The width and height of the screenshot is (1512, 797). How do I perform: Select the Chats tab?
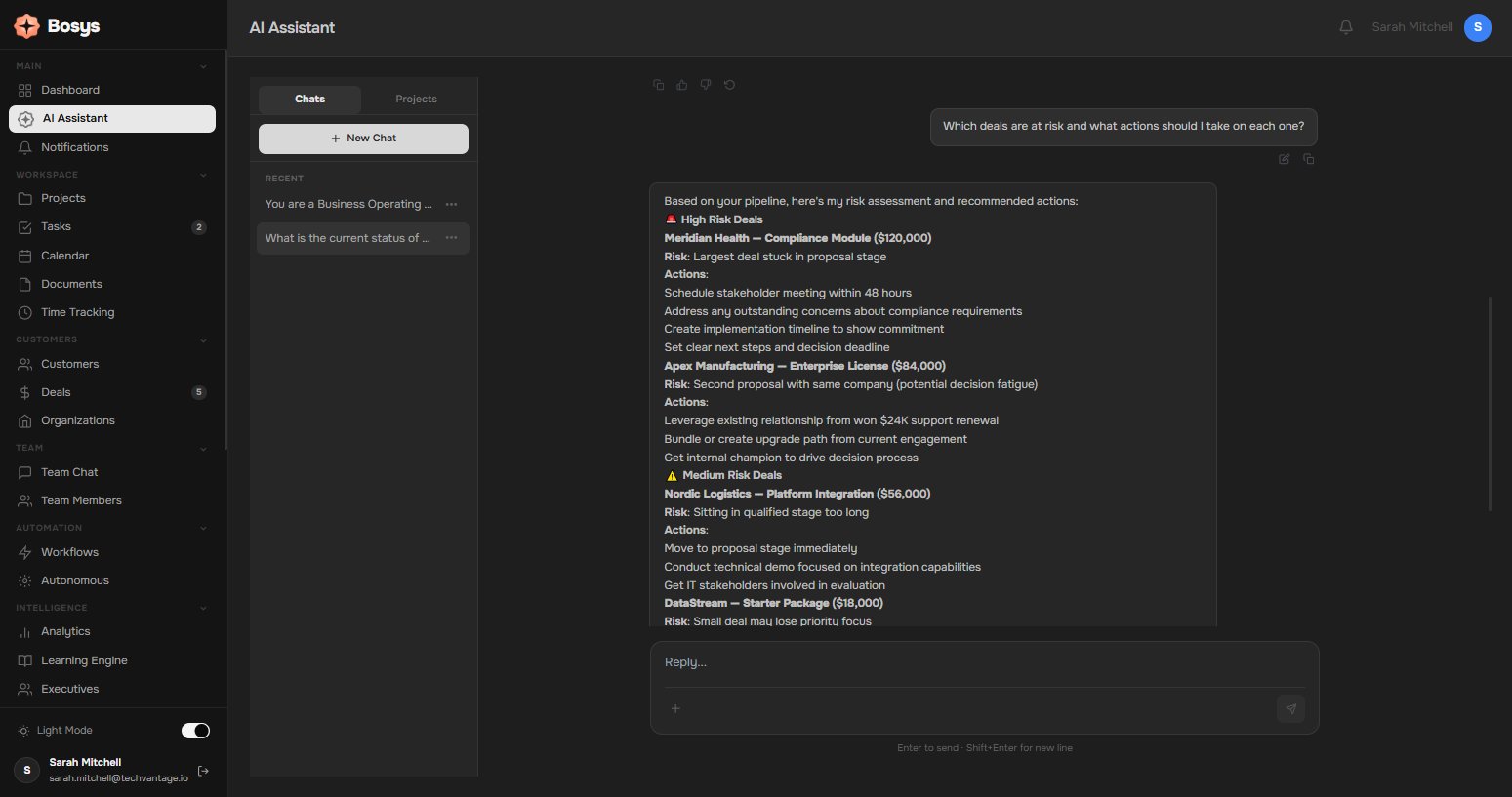point(309,100)
